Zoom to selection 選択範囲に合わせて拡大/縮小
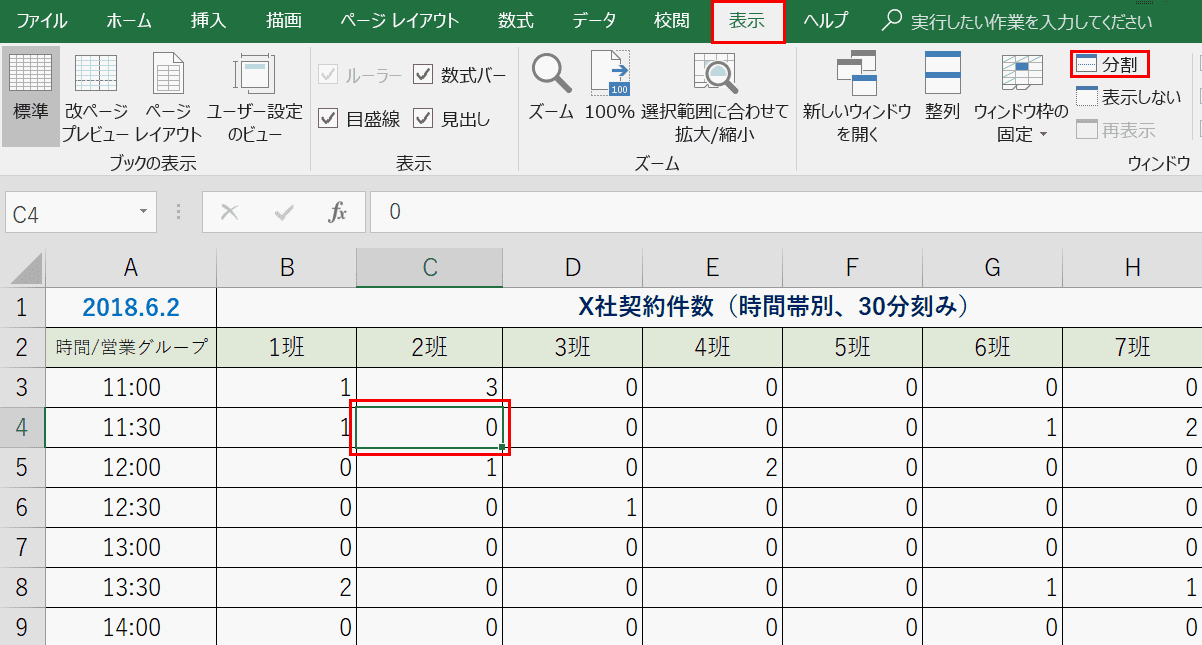The width and height of the screenshot is (1202, 645). coord(714,96)
